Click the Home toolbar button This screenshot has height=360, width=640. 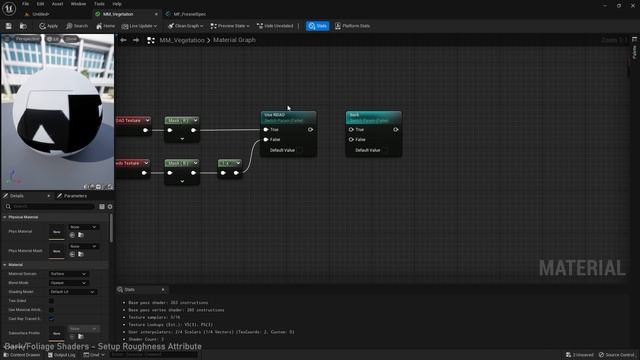(x=106, y=26)
